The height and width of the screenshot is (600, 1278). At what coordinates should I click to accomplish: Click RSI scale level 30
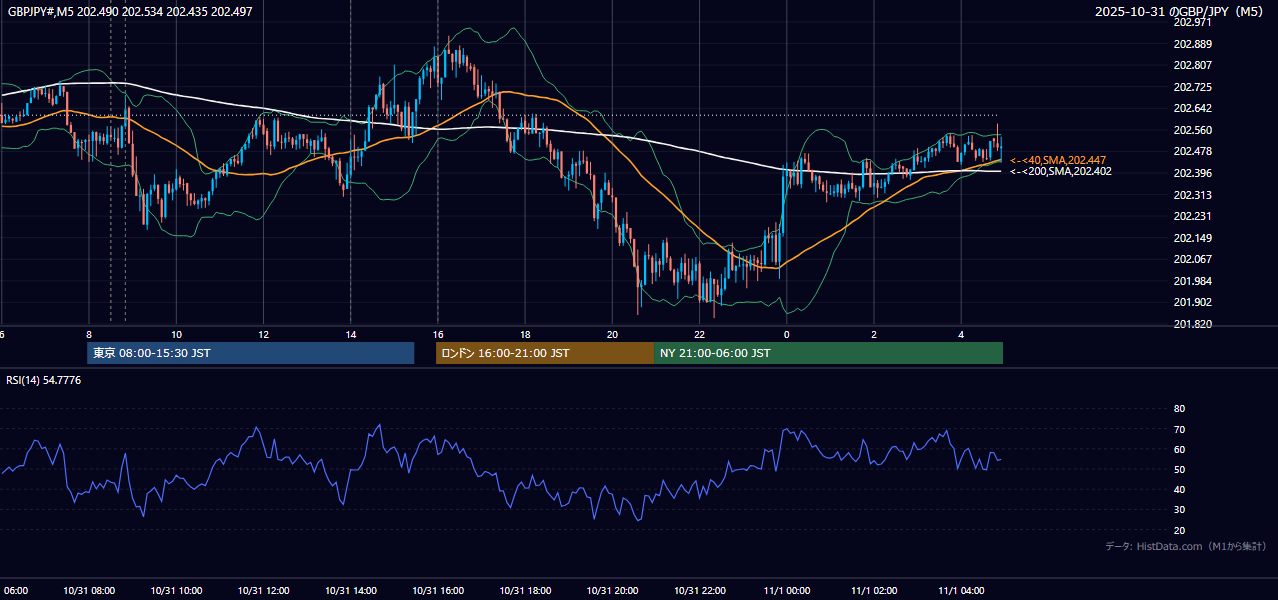point(1179,510)
